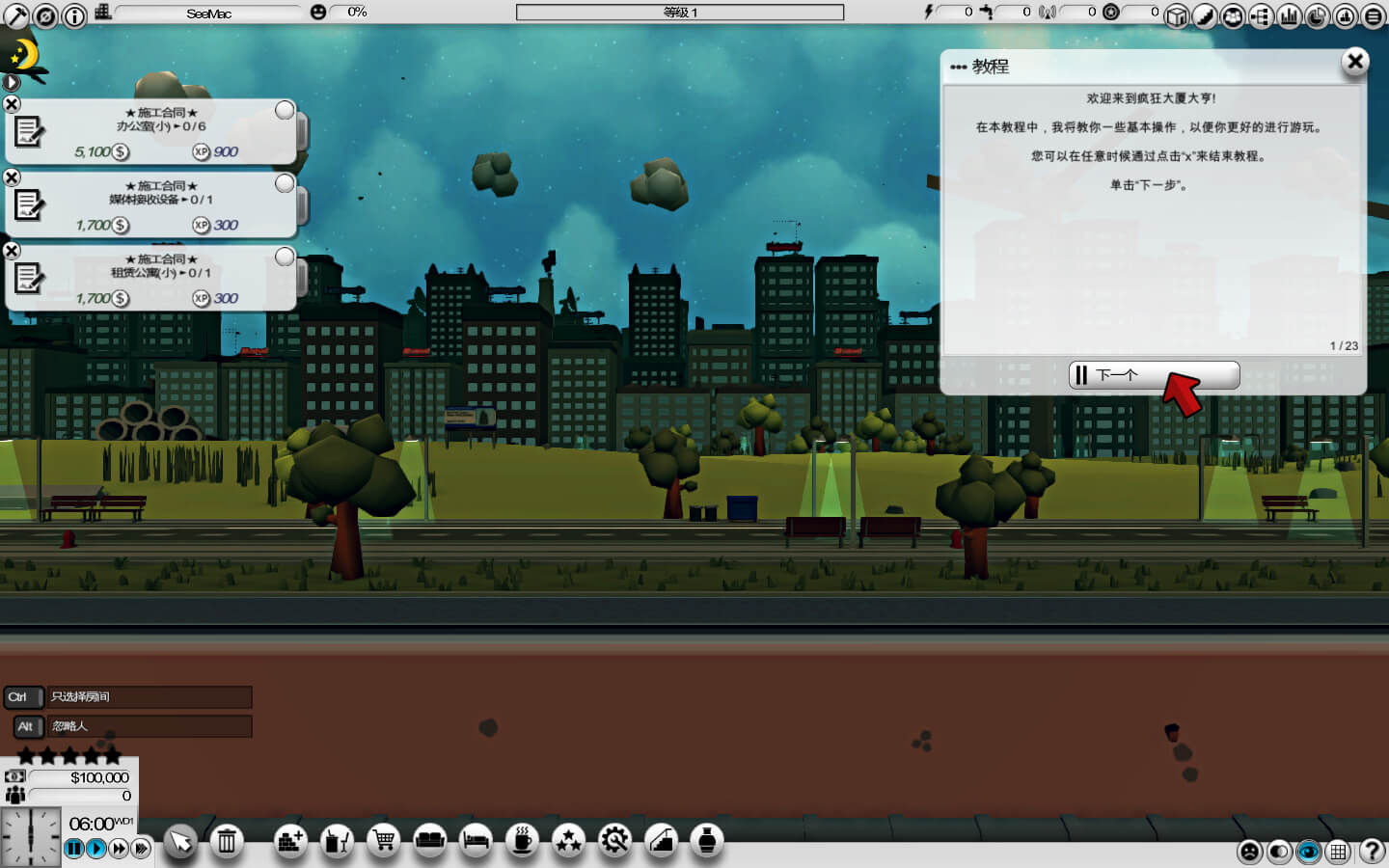Choose the coffee cup café category
This screenshot has height=868, width=1389.
pos(522,841)
